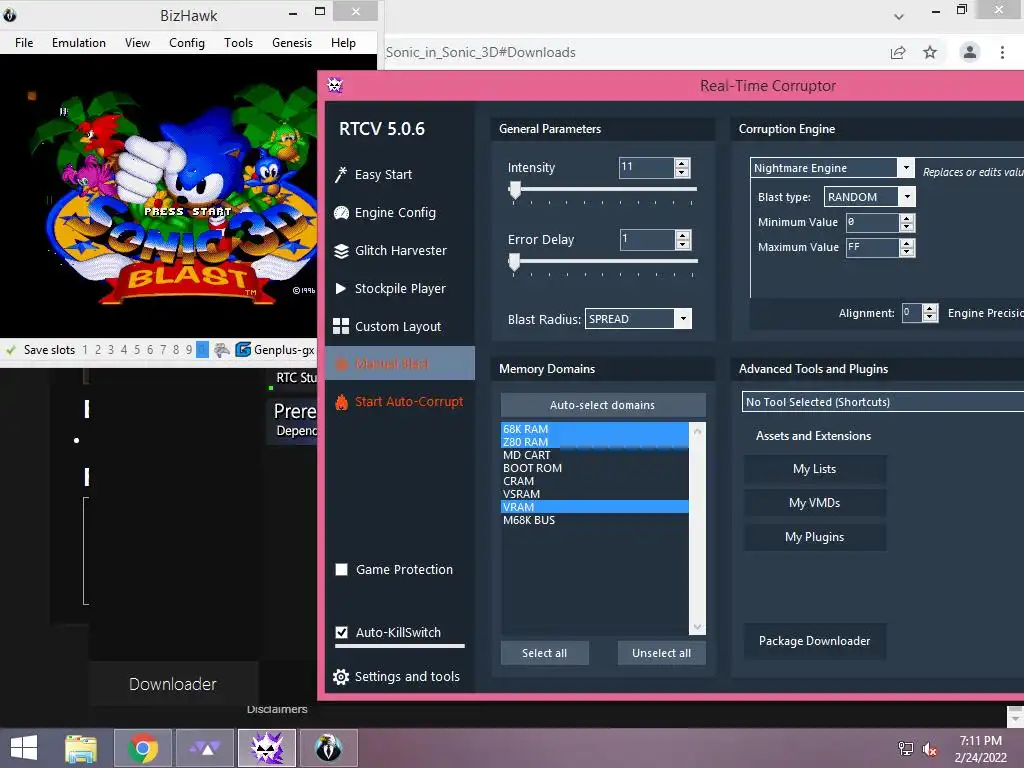The width and height of the screenshot is (1024, 768).
Task: Open BizHawk Tools menu
Action: [x=238, y=42]
